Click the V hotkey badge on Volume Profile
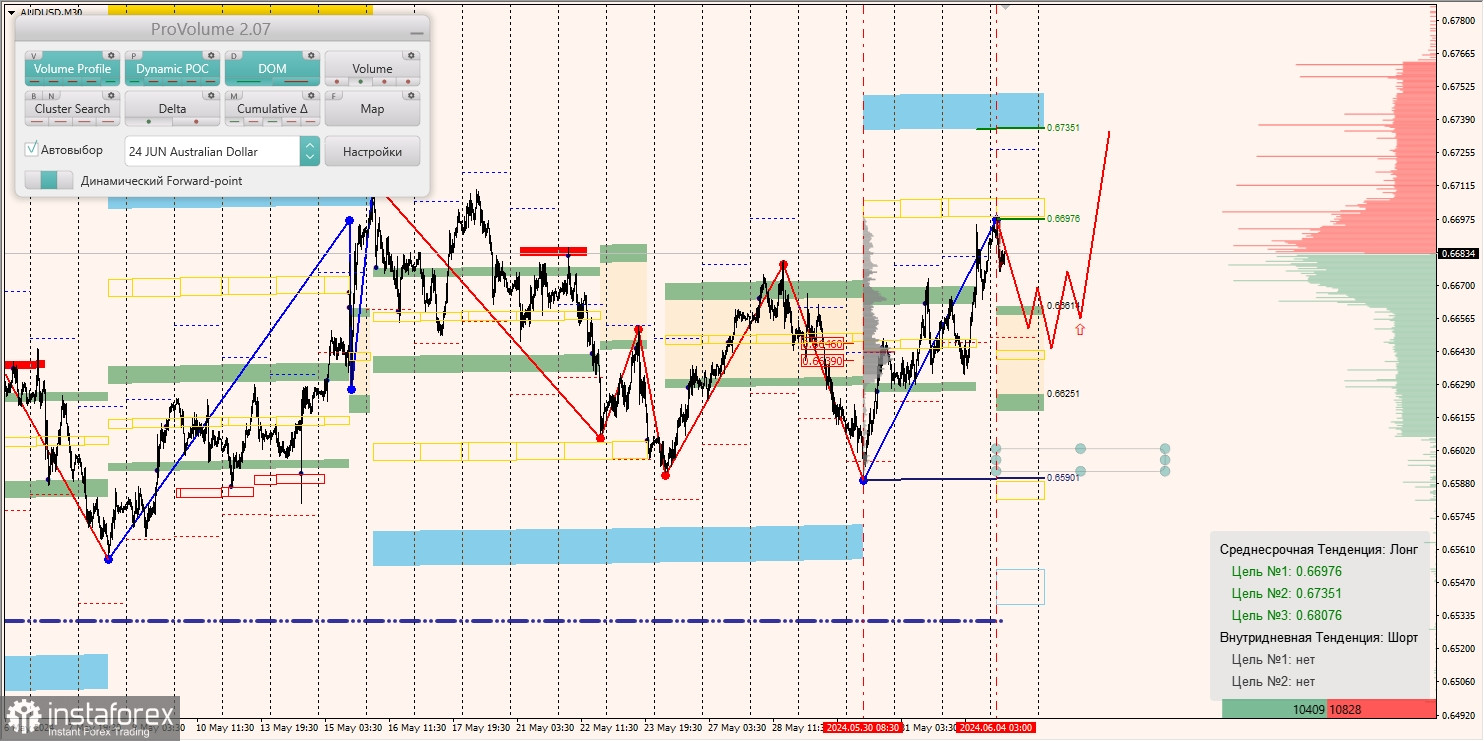The image size is (1484, 741). [35, 56]
